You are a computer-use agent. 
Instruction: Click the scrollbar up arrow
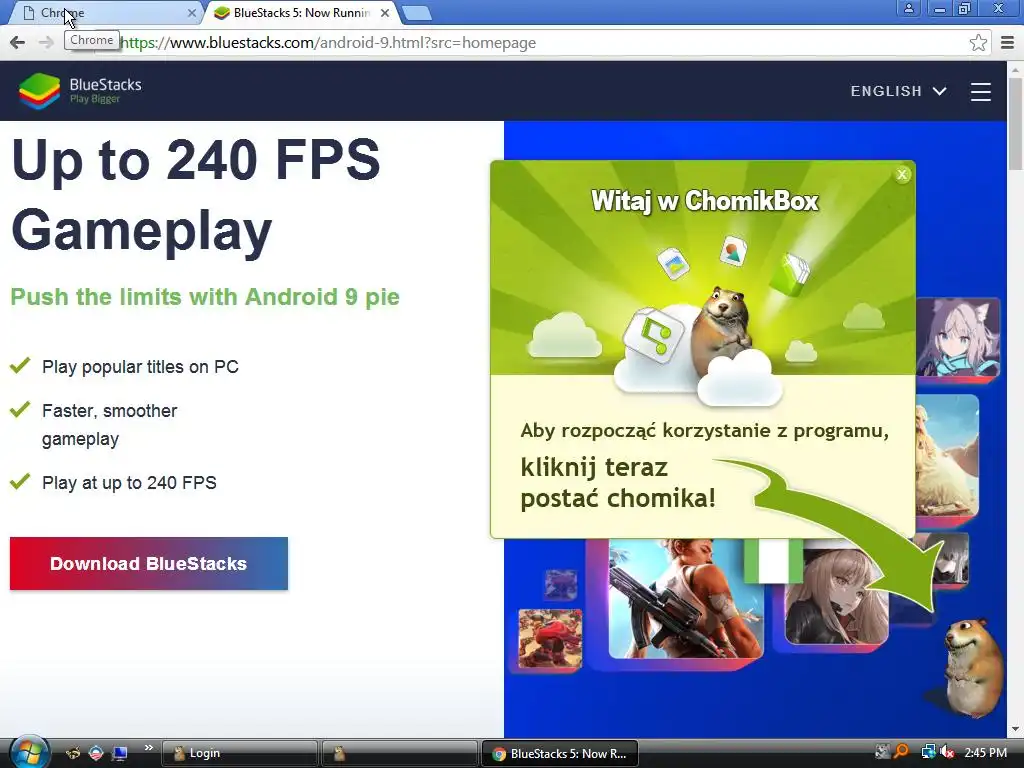pos(1016,69)
